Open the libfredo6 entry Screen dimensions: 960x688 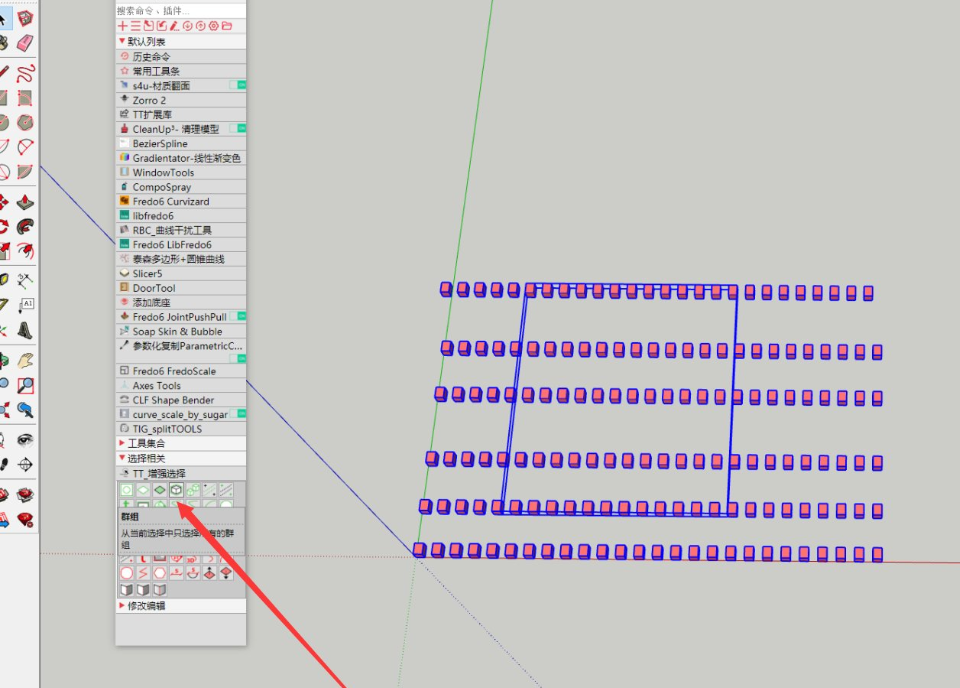[181, 215]
